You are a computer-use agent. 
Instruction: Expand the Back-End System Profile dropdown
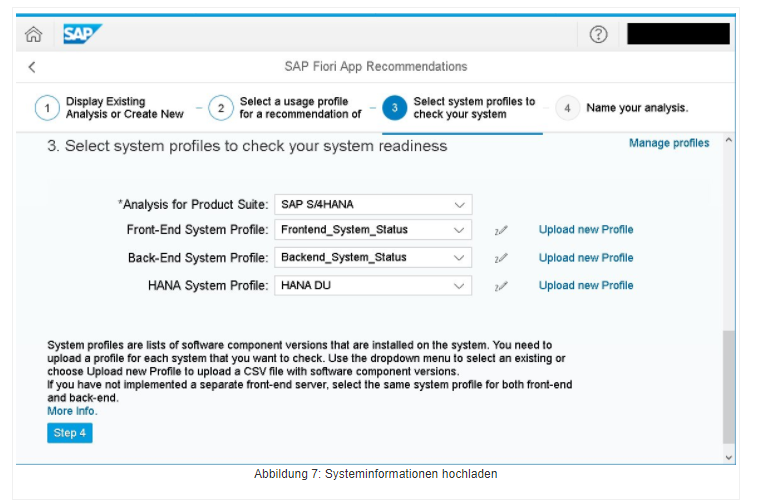pyautogui.click(x=459, y=258)
